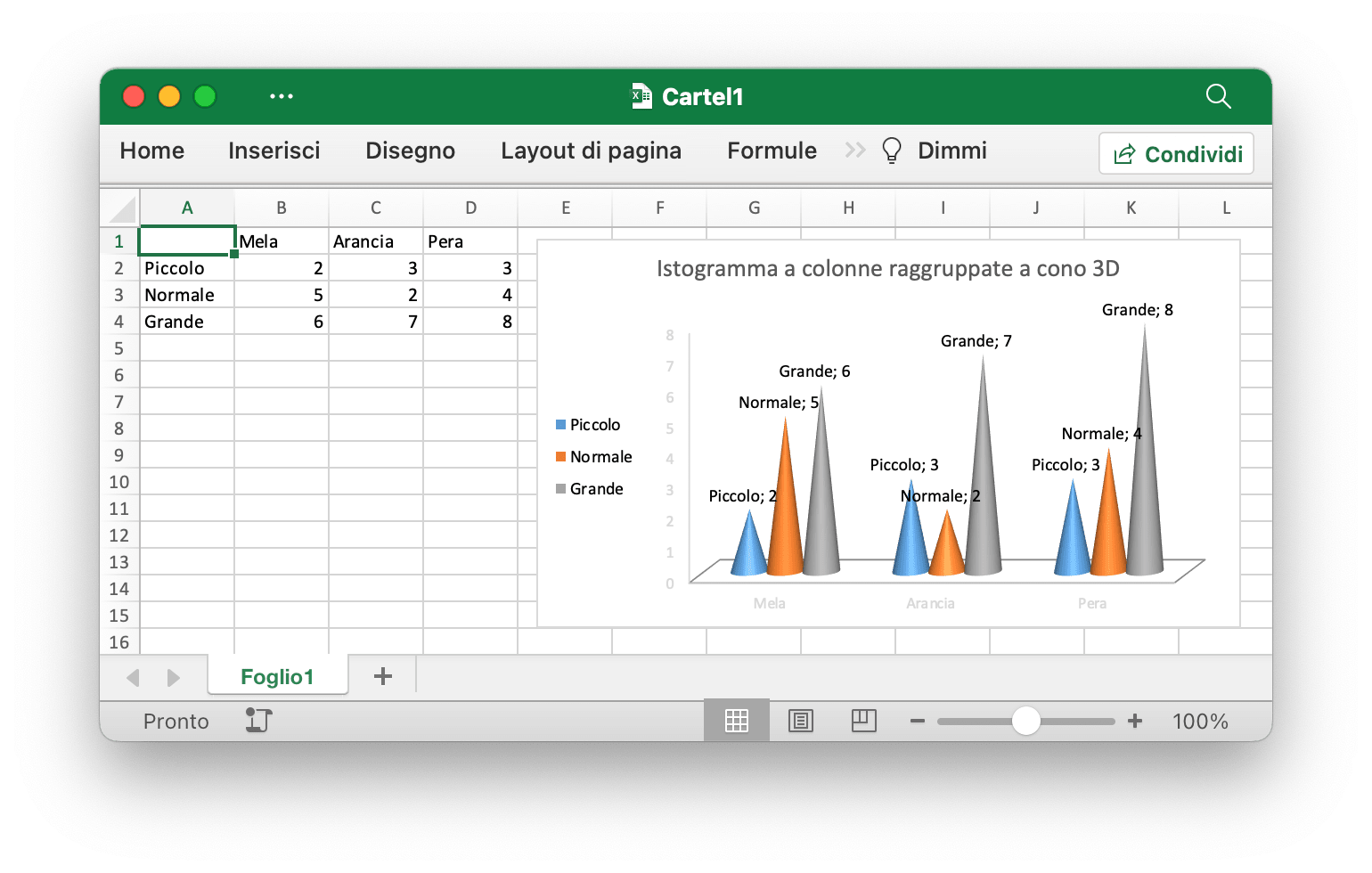The height and width of the screenshot is (873, 1372).
Task: Click the Grande cell in row 4
Action: (187, 322)
